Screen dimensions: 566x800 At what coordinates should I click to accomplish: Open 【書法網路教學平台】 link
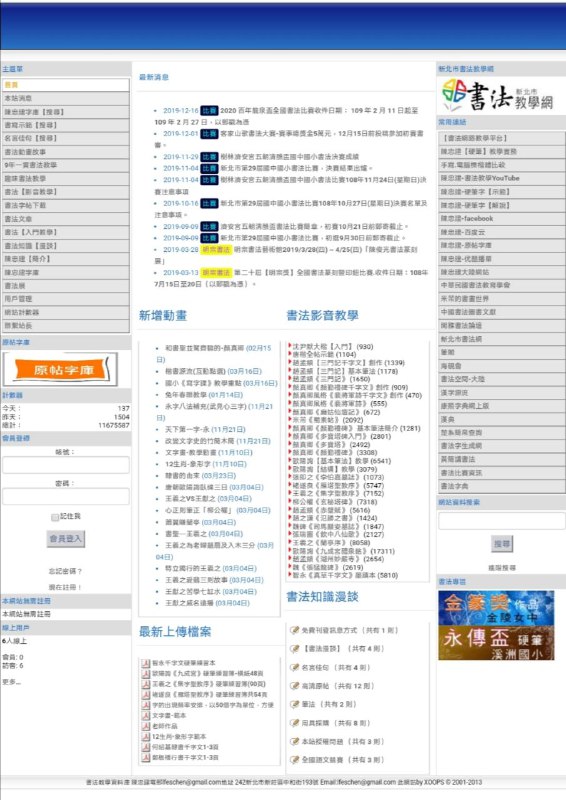click(x=502, y=138)
